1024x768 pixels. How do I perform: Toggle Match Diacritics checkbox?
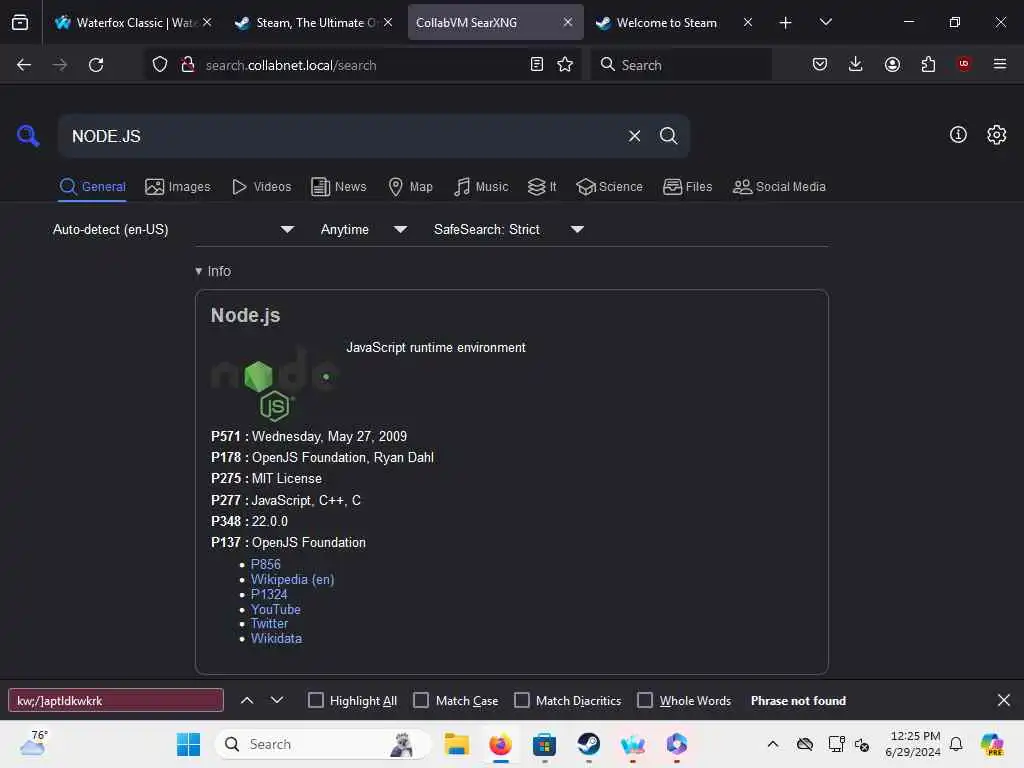pos(522,701)
